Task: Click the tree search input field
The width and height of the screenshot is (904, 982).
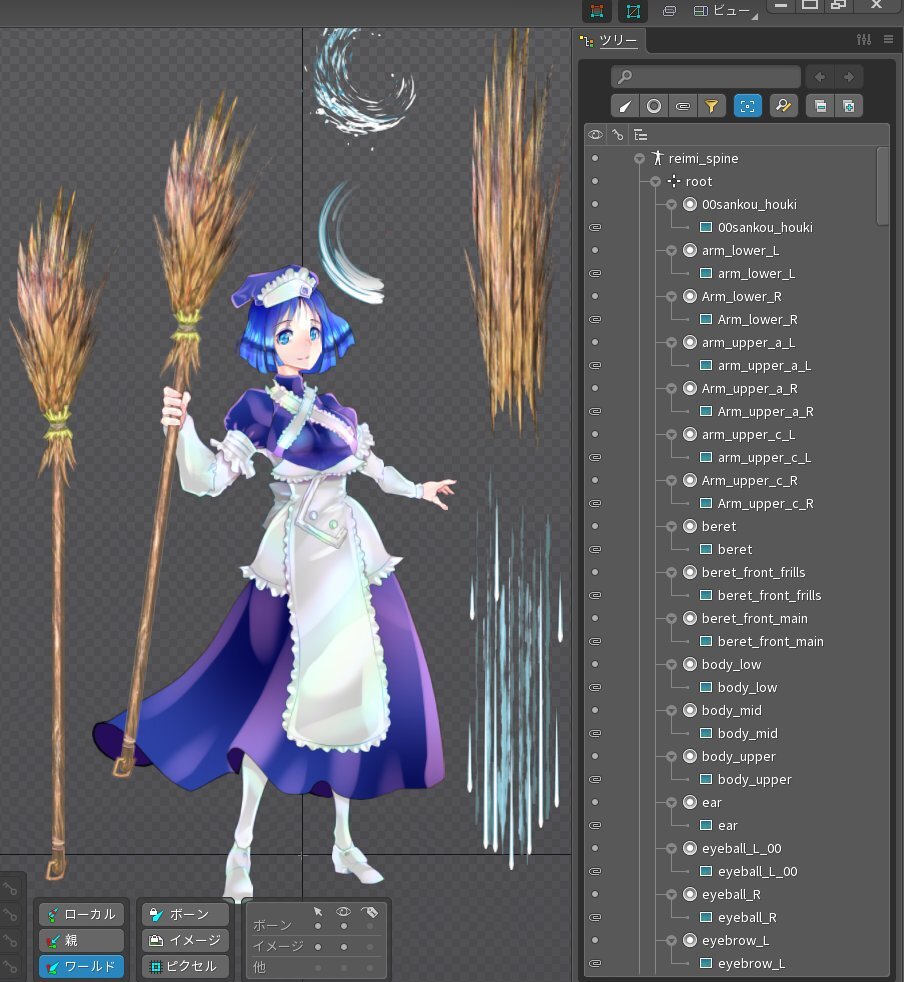Action: pyautogui.click(x=706, y=77)
